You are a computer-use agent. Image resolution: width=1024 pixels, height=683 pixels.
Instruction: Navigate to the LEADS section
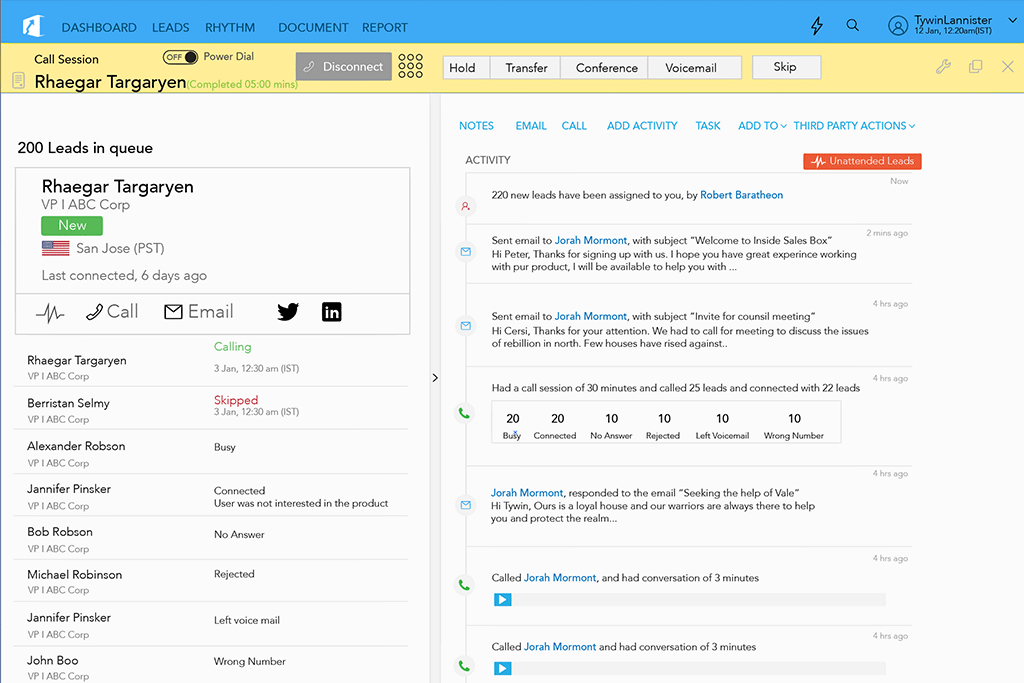(x=170, y=28)
